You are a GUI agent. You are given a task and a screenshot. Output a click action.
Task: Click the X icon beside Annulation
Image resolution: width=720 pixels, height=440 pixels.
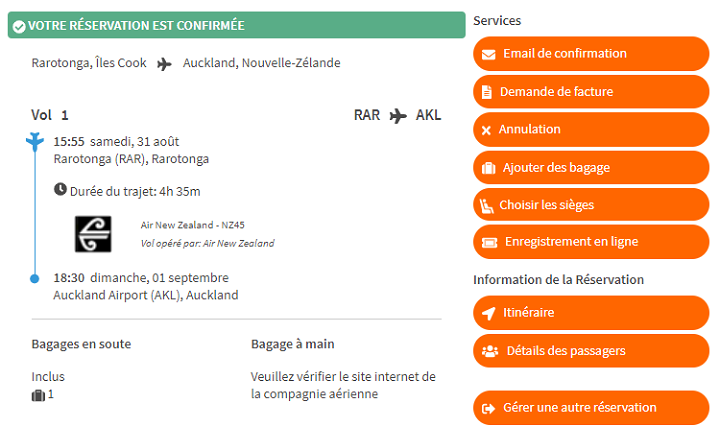(x=487, y=130)
